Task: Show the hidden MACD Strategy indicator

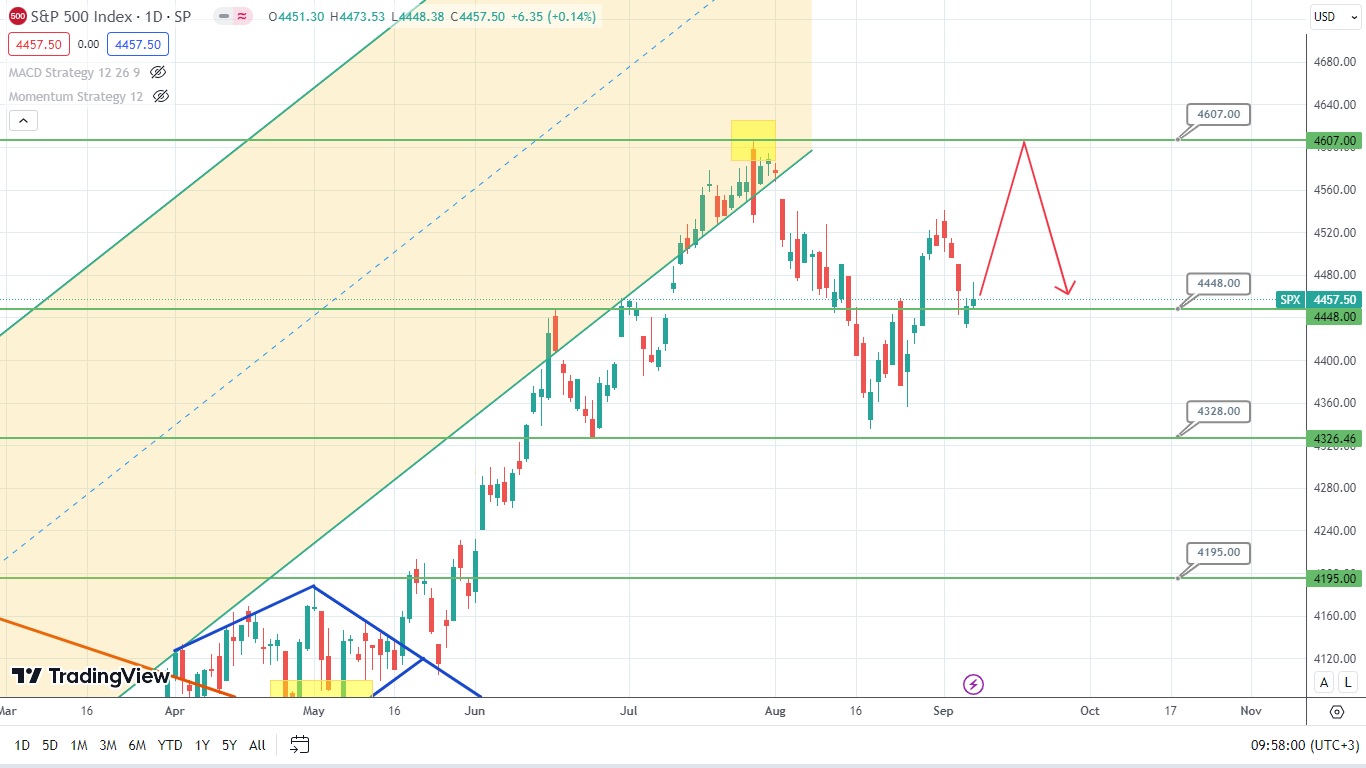Action: pyautogui.click(x=158, y=72)
